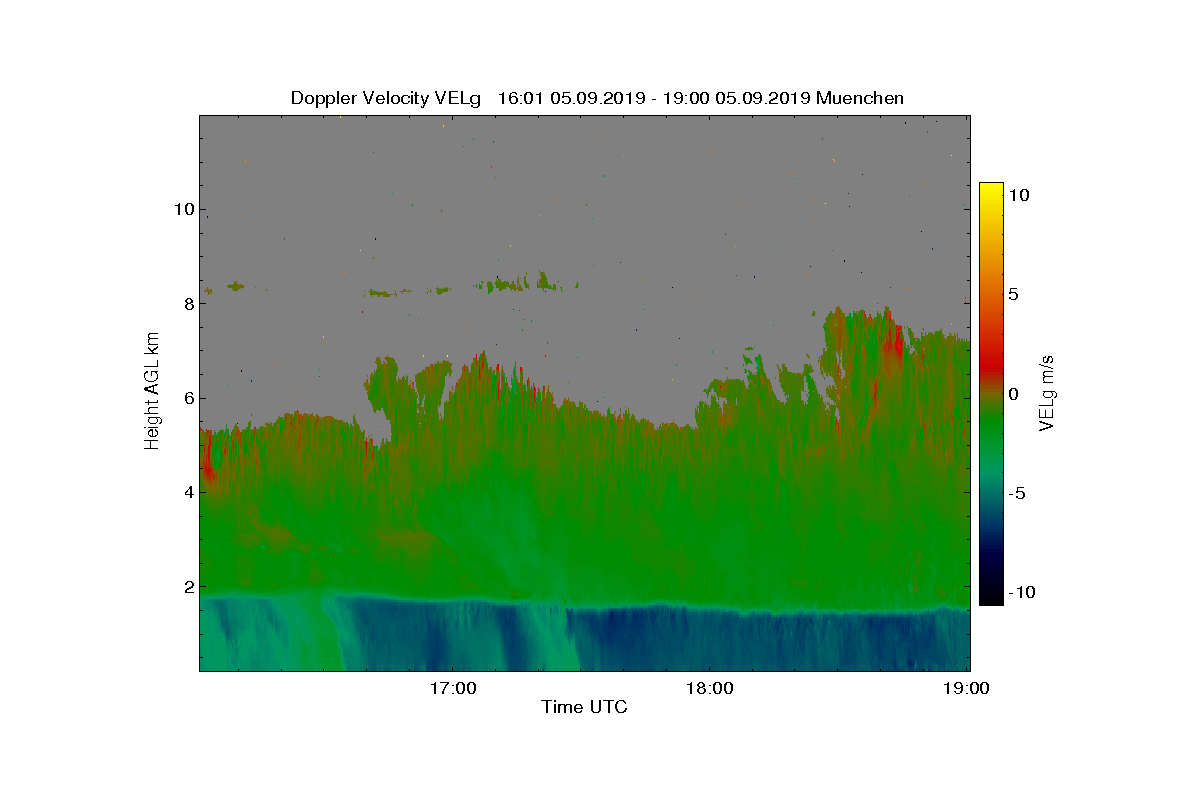Viewport: 1200px width, 800px height.
Task: Click the plot title 'Doppler Velocity VELg'
Action: coord(386,98)
